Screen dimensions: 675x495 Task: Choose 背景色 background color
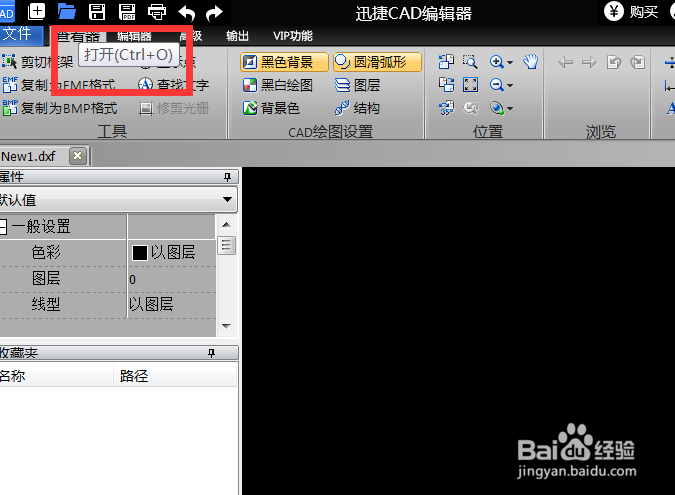271,108
